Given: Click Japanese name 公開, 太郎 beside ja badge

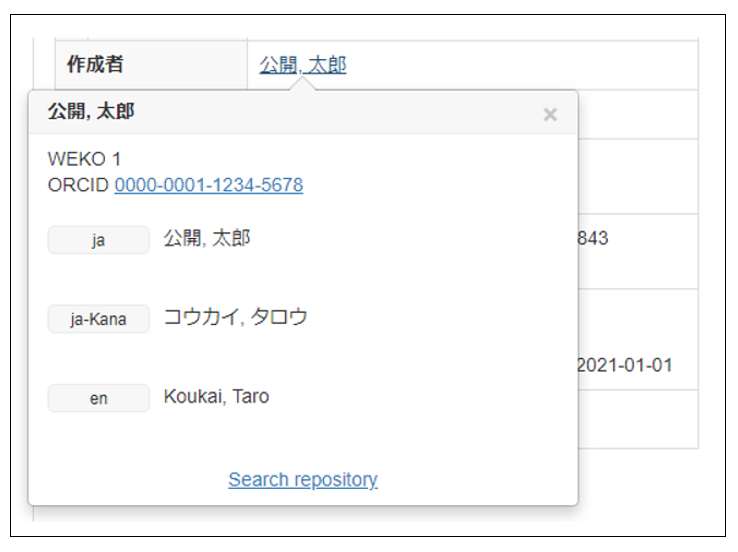Looking at the screenshot, I should click(207, 239).
